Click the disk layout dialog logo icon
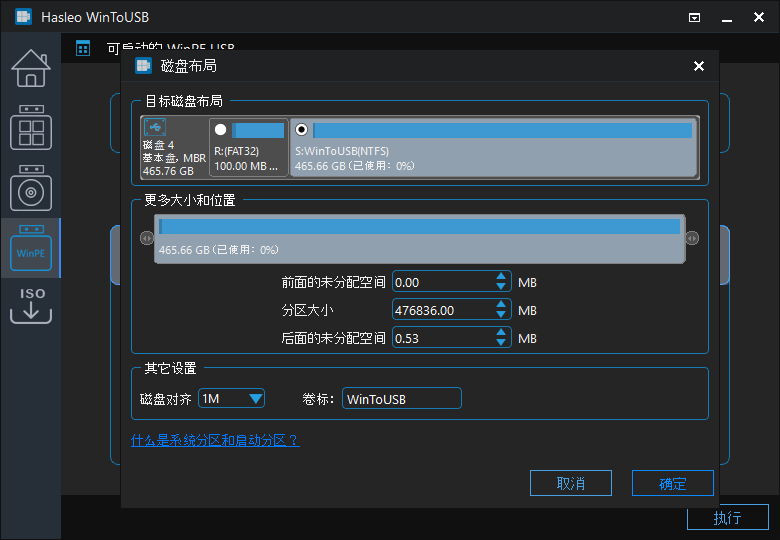 click(x=143, y=66)
